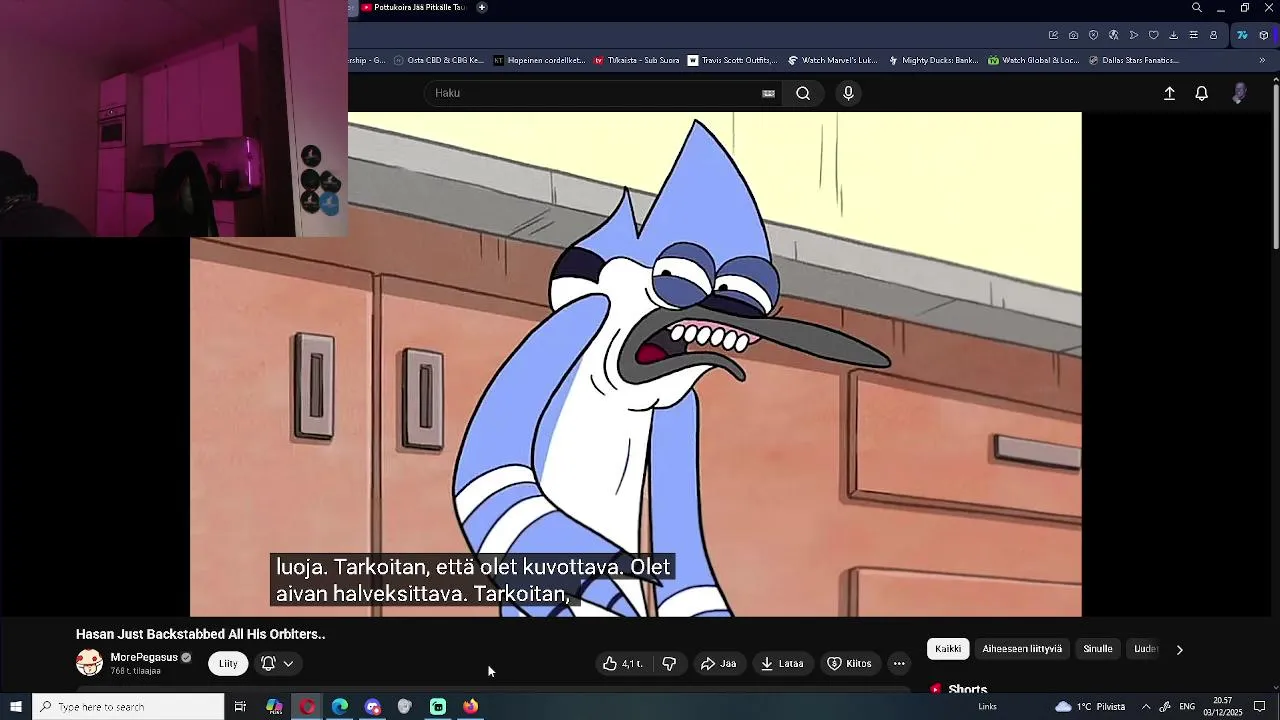This screenshot has width=1280, height=720.
Task: Click the Liity join button
Action: tap(228, 663)
